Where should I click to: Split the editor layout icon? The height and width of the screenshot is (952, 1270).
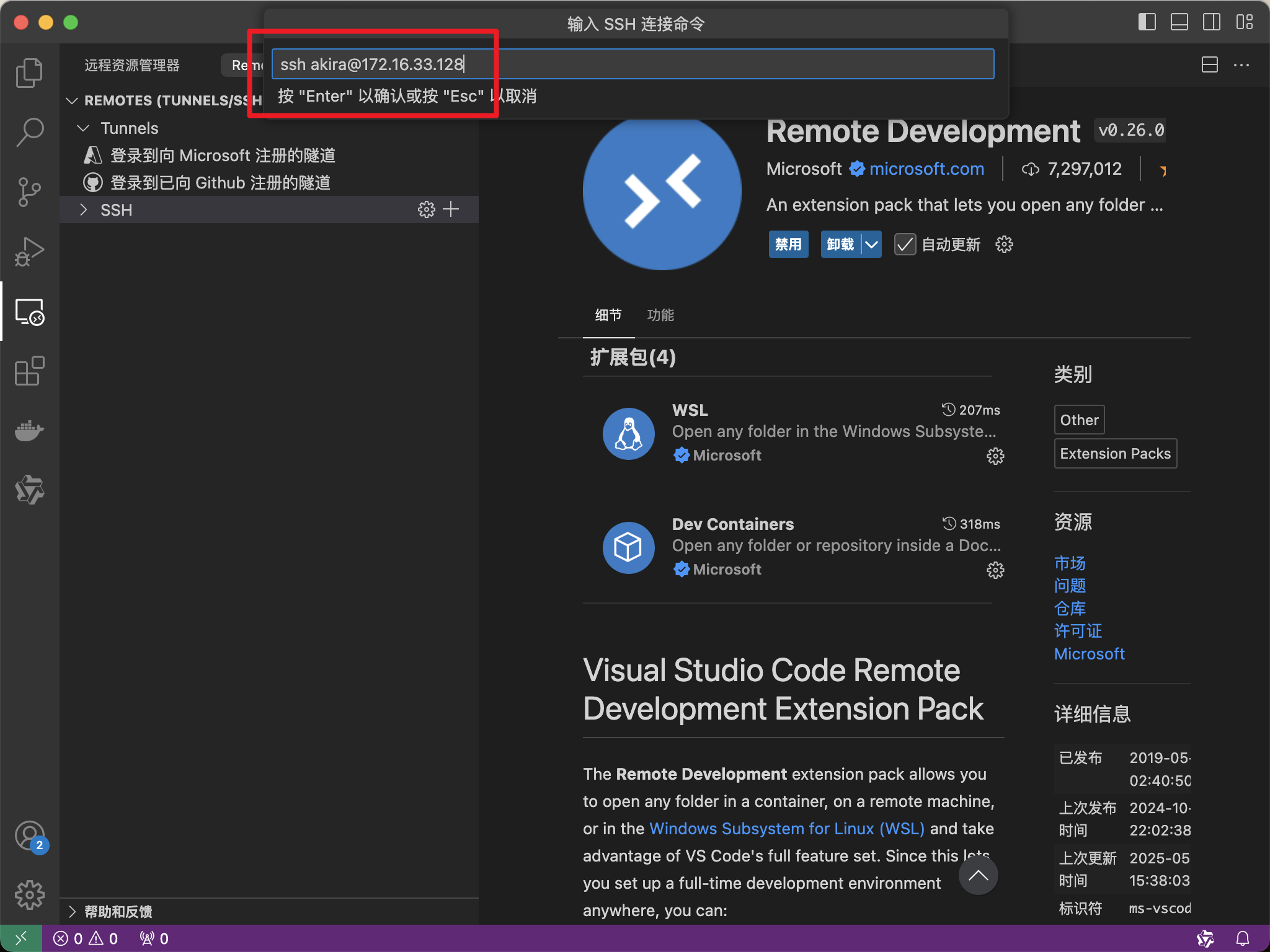point(1209,64)
